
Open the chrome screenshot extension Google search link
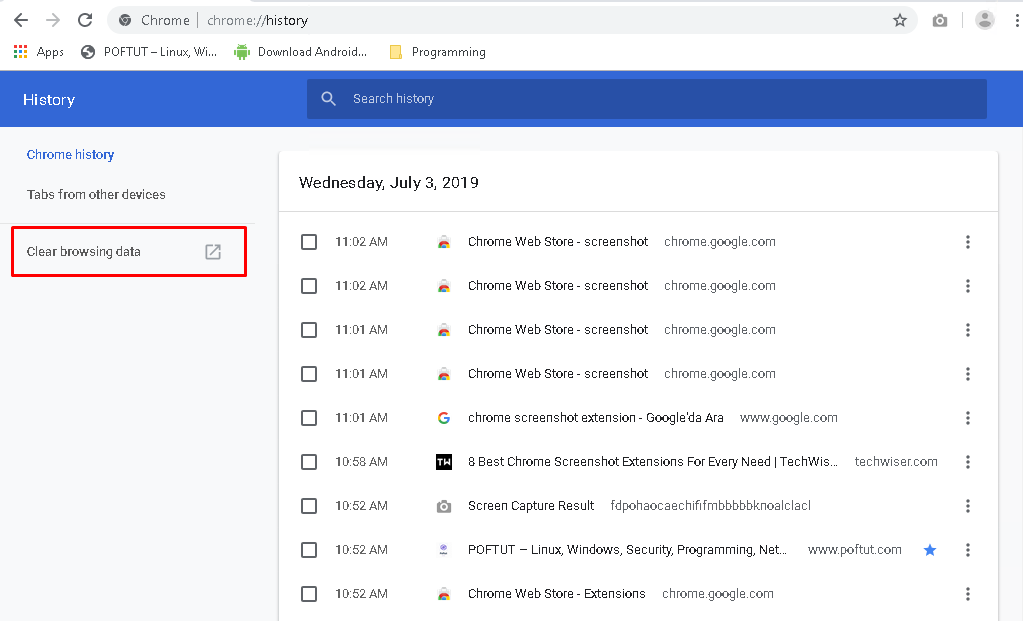pos(596,417)
